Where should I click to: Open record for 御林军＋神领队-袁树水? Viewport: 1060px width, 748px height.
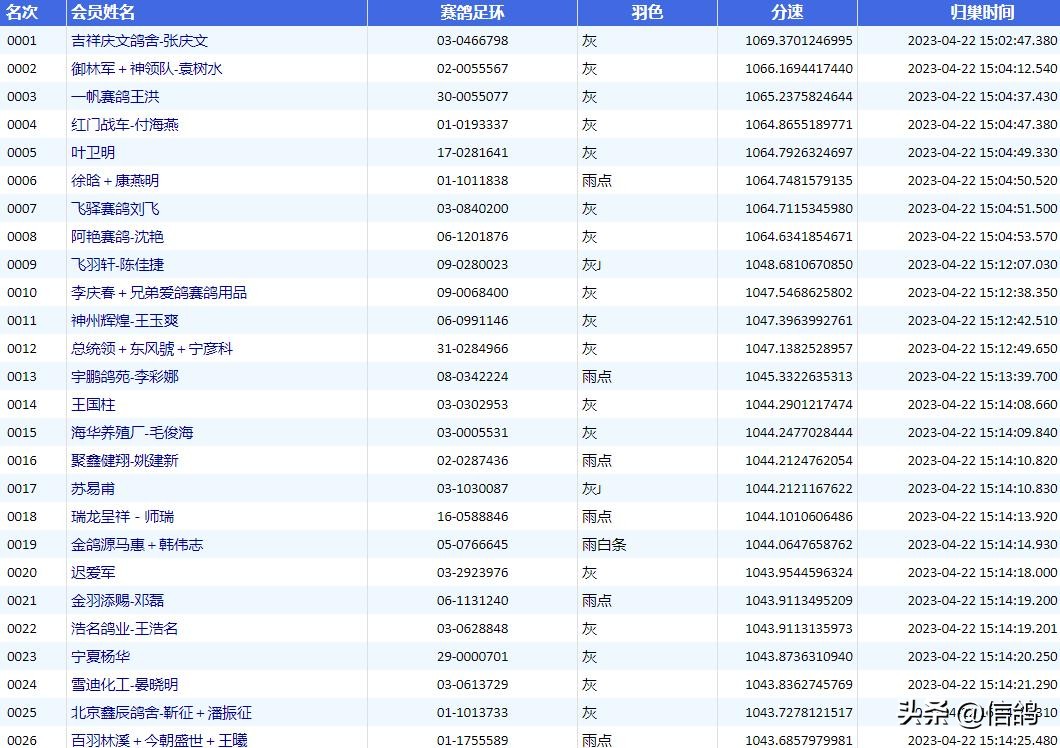tap(132, 68)
